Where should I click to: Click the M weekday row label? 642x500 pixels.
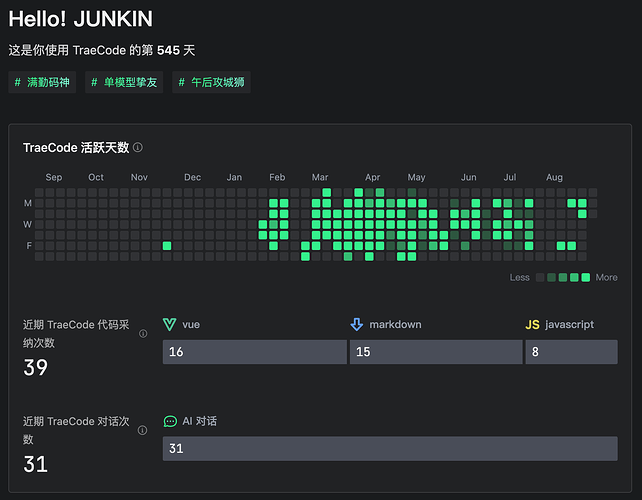pos(27,203)
